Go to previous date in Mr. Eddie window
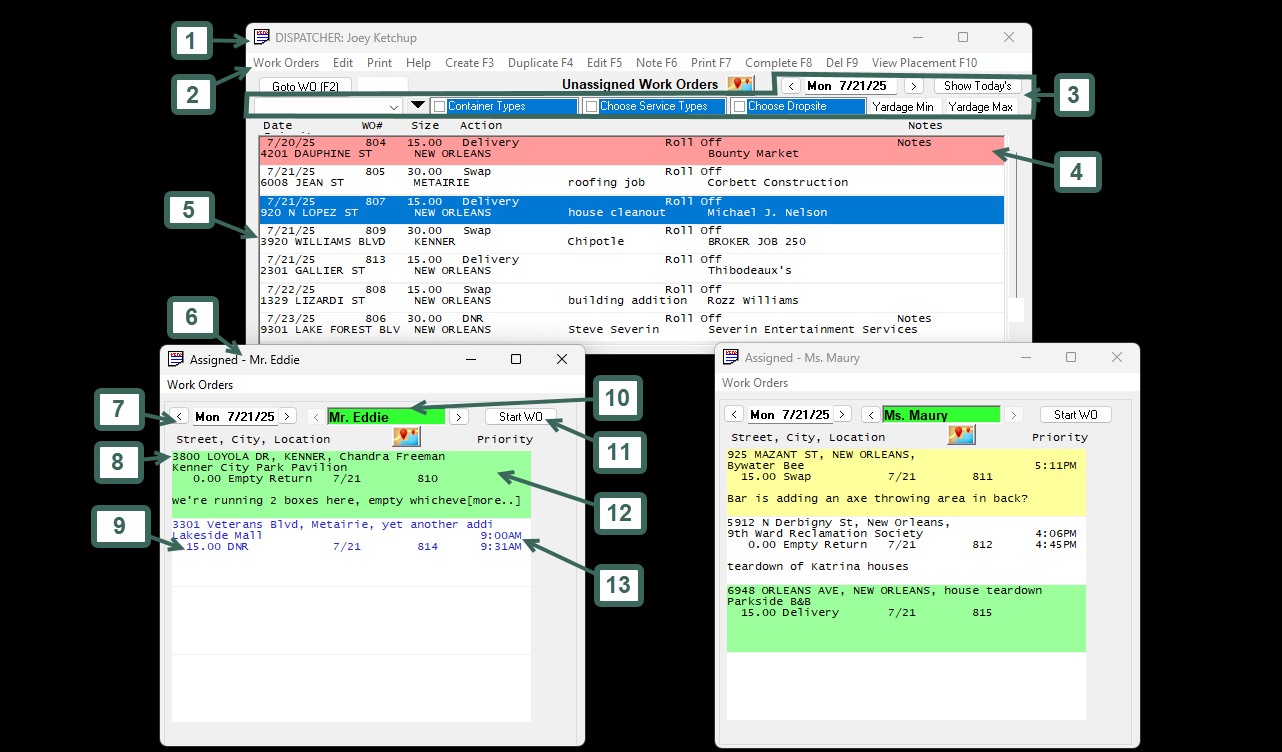This screenshot has height=752, width=1282. pyautogui.click(x=179, y=417)
